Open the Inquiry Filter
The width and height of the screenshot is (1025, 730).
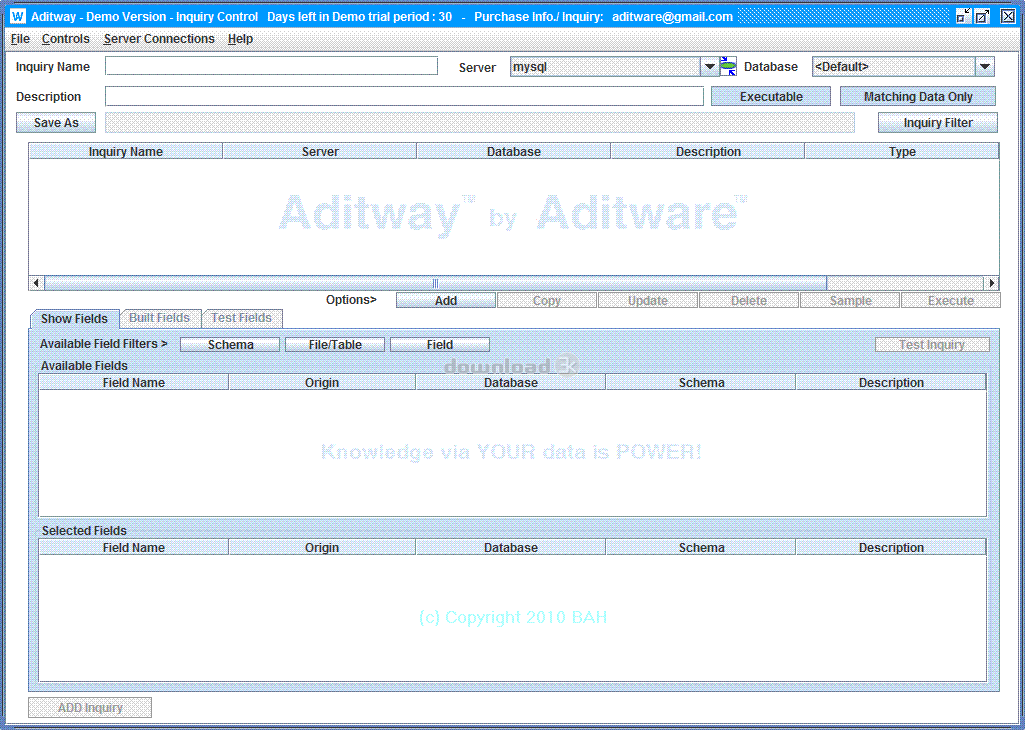point(937,123)
